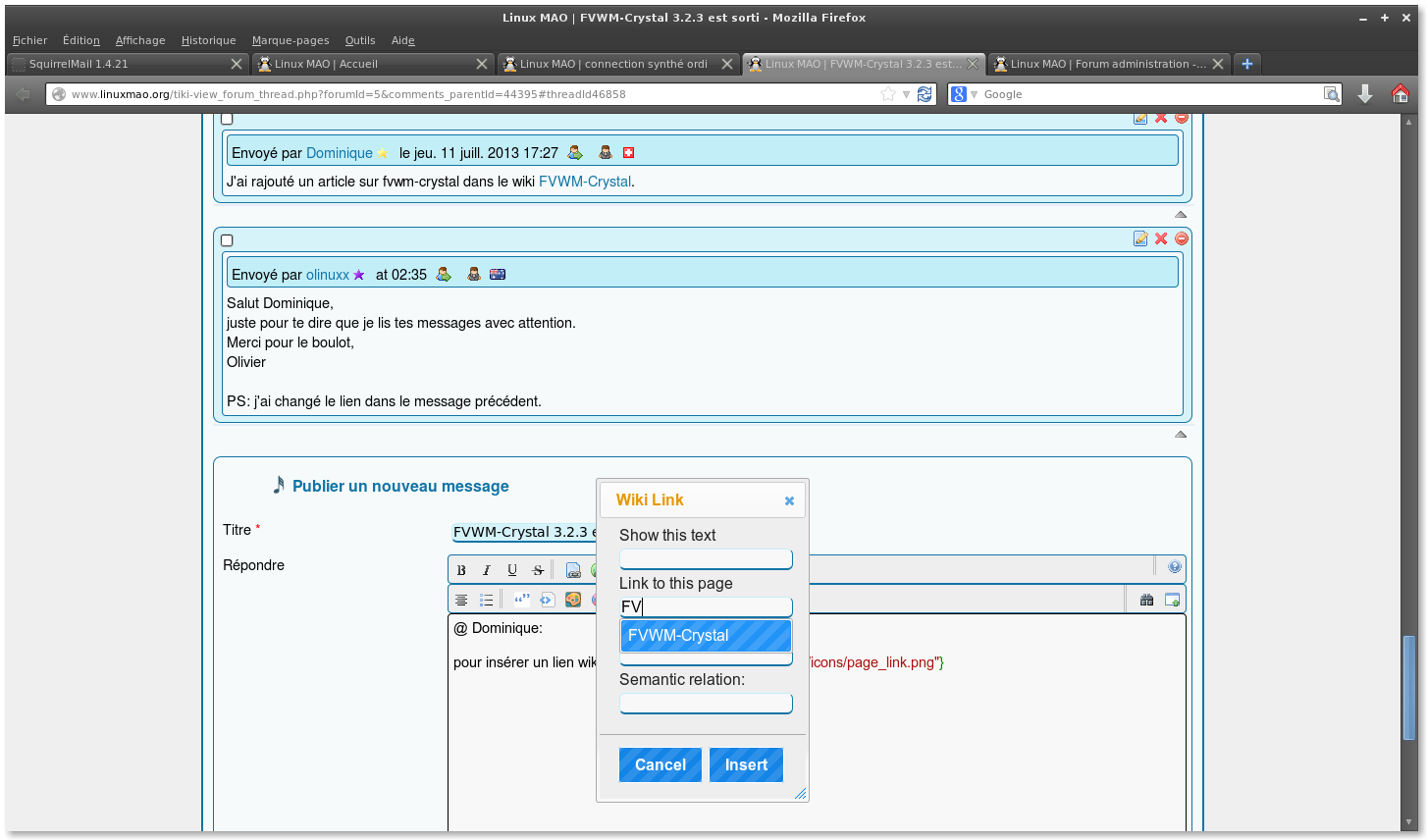Cancel the Wiki Link dialog

click(x=661, y=765)
